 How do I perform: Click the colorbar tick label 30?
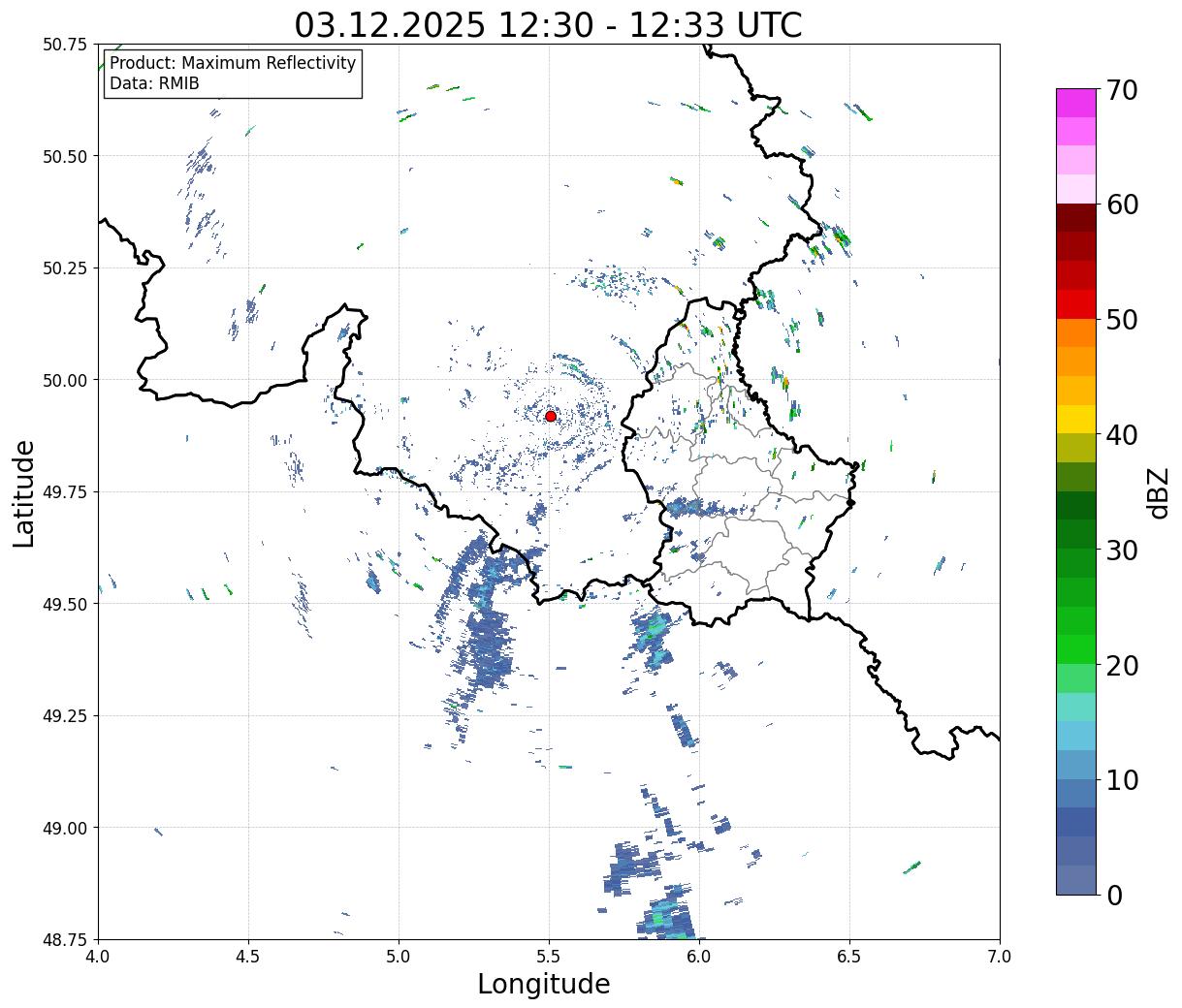(1122, 551)
